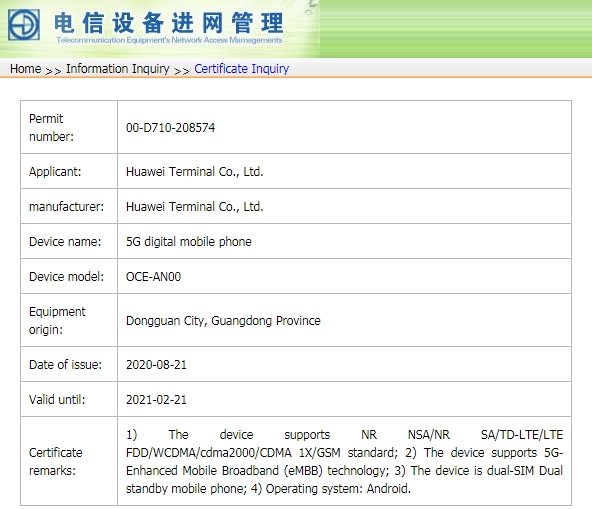Click manufacturer value 'Huawei Terminal Co., Ltd.'

[x=194, y=207]
